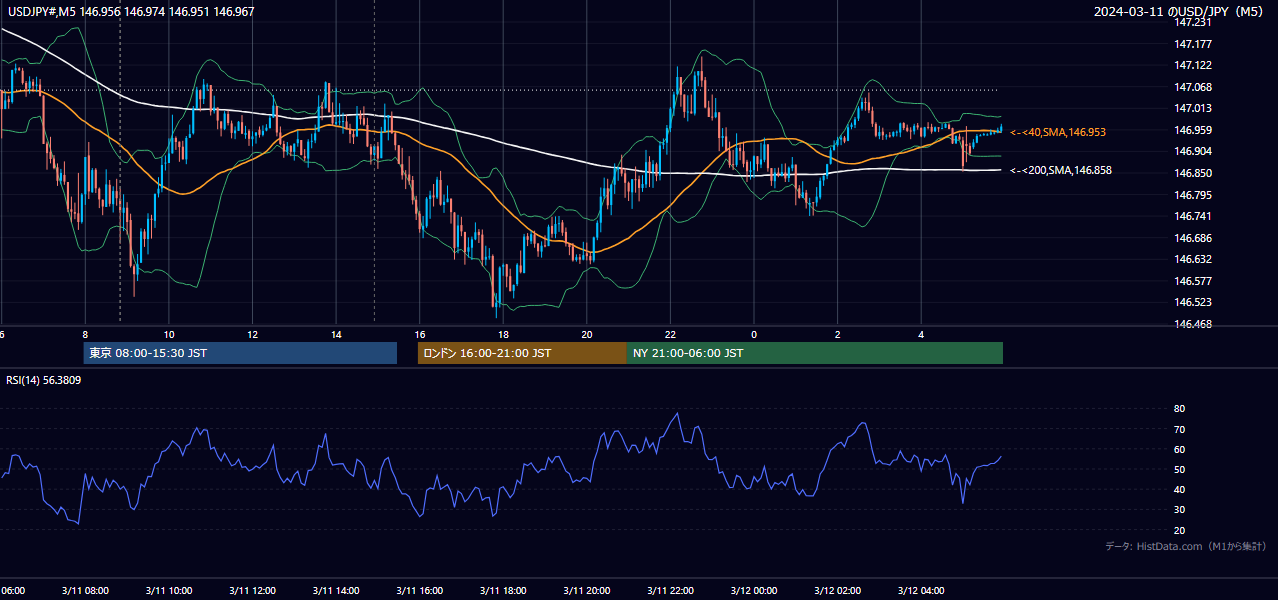Click the 3/11 18:00 bottom time label
The image size is (1278, 600).
click(x=503, y=591)
